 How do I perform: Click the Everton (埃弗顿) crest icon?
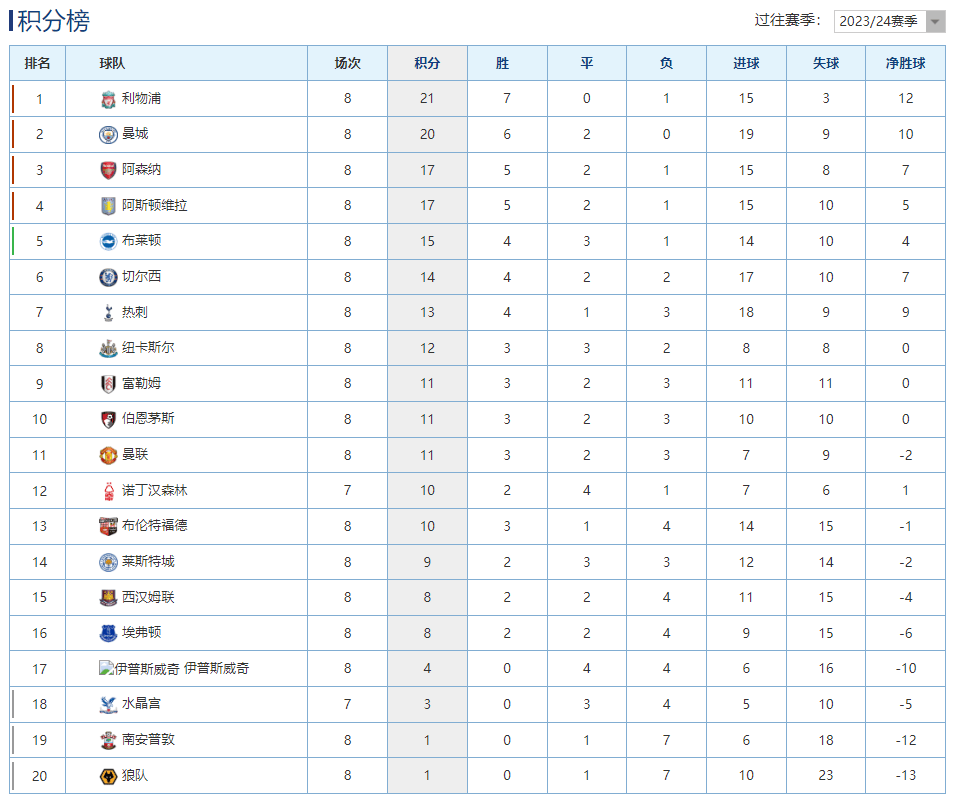tap(108, 633)
